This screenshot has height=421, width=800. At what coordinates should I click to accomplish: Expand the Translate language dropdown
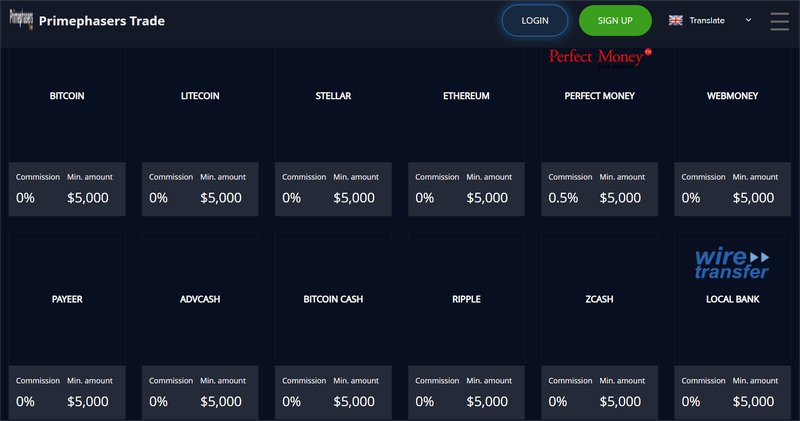(748, 20)
